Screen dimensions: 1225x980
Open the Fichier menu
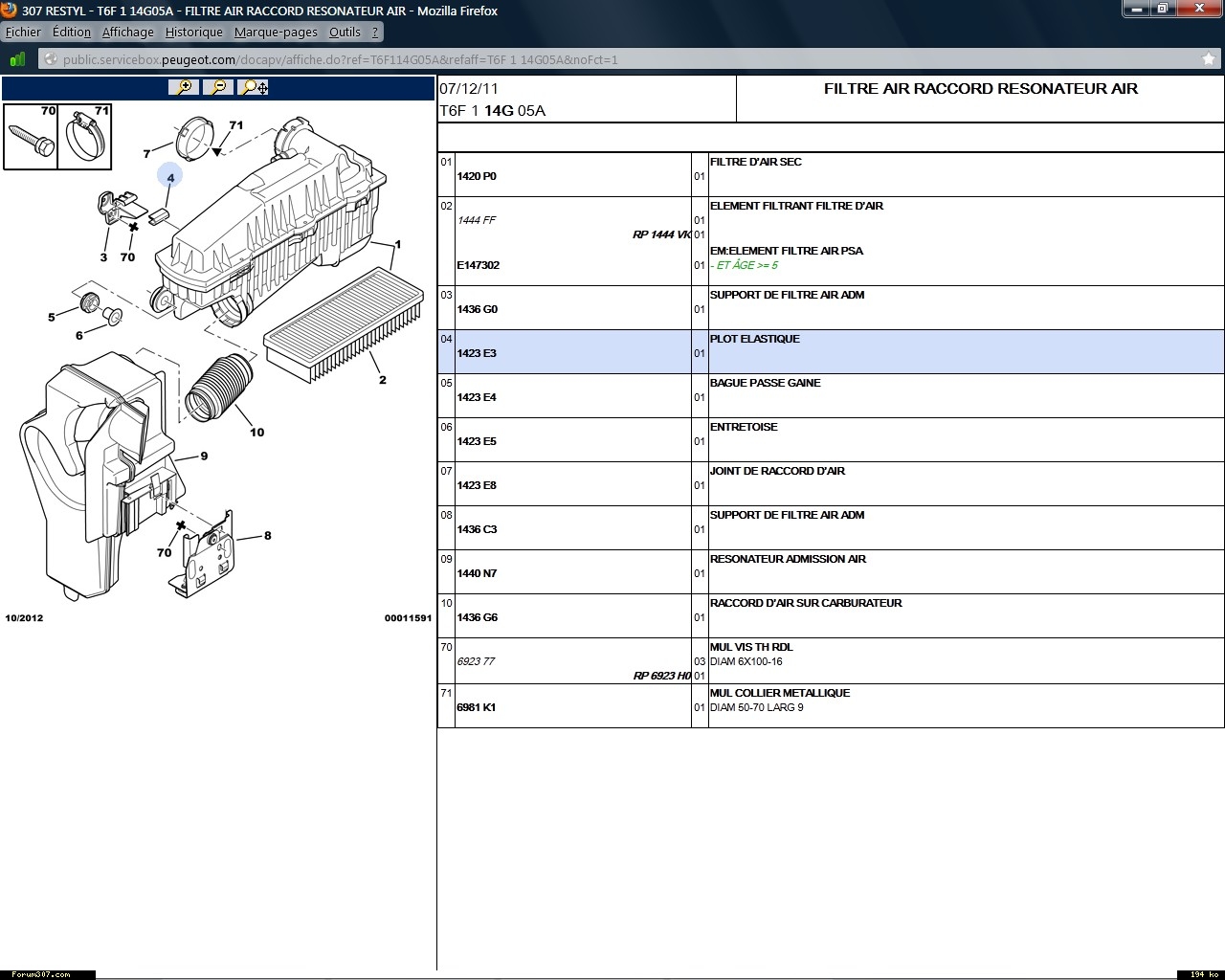pos(24,32)
